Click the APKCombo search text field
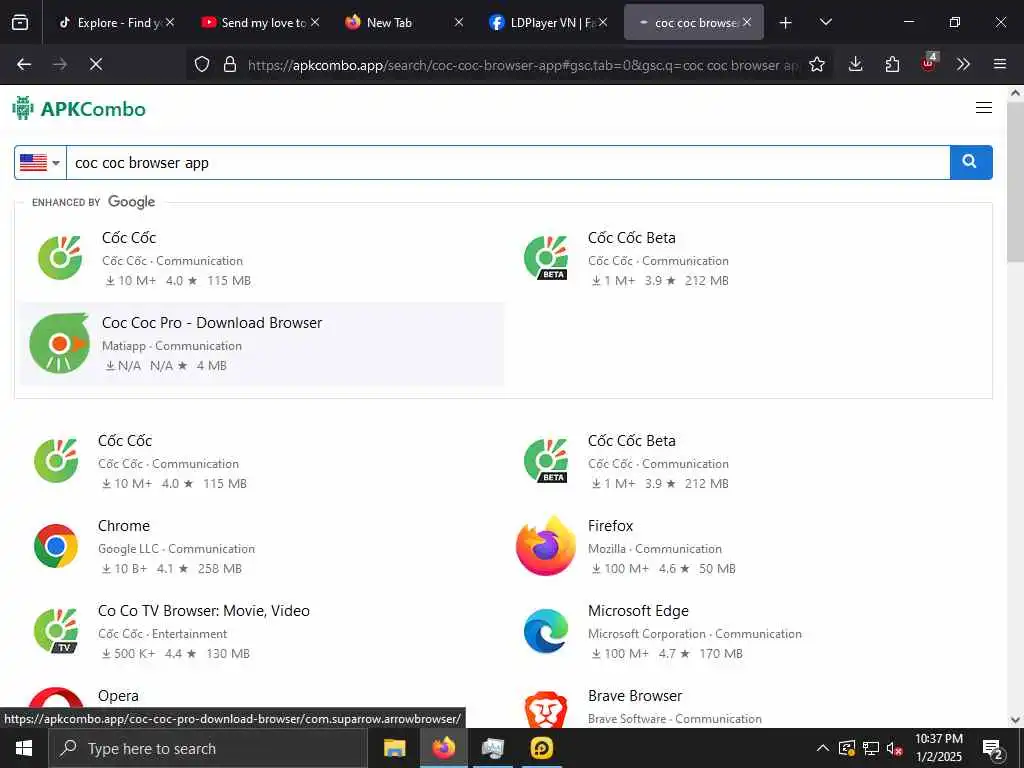 tap(508, 163)
